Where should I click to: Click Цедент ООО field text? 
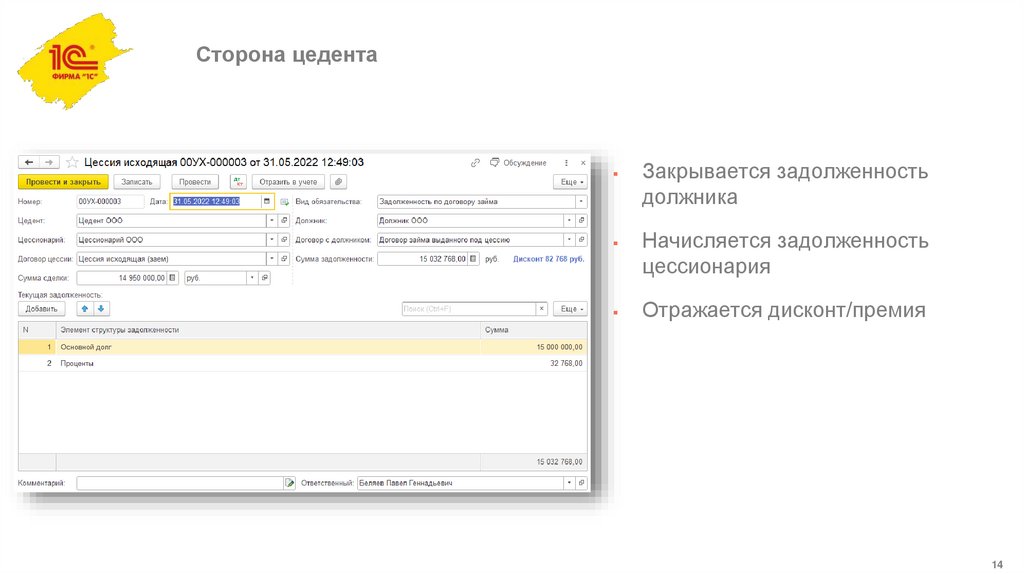(101, 221)
